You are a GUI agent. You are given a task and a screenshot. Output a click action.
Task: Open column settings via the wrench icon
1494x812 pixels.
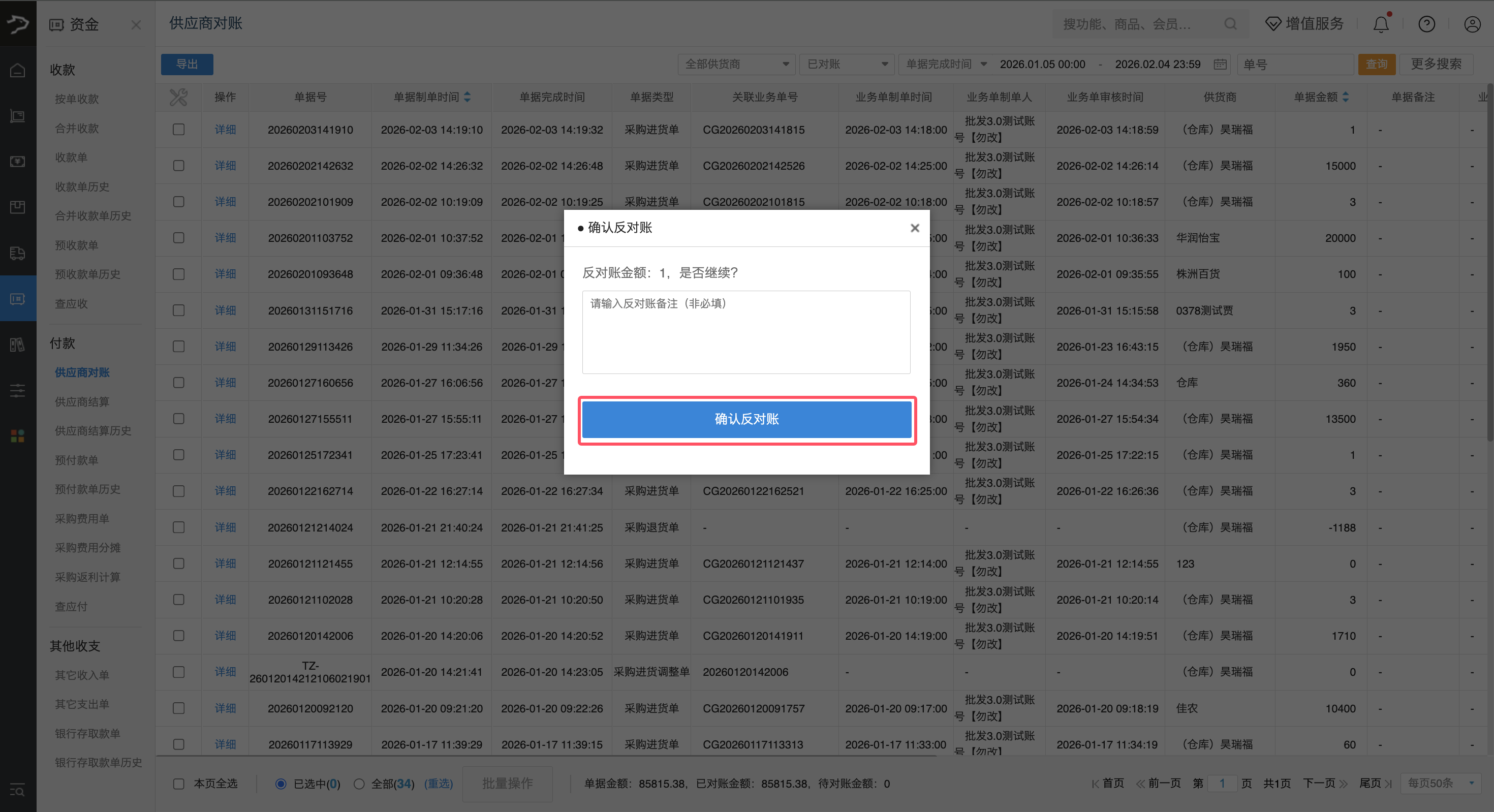[x=178, y=97]
